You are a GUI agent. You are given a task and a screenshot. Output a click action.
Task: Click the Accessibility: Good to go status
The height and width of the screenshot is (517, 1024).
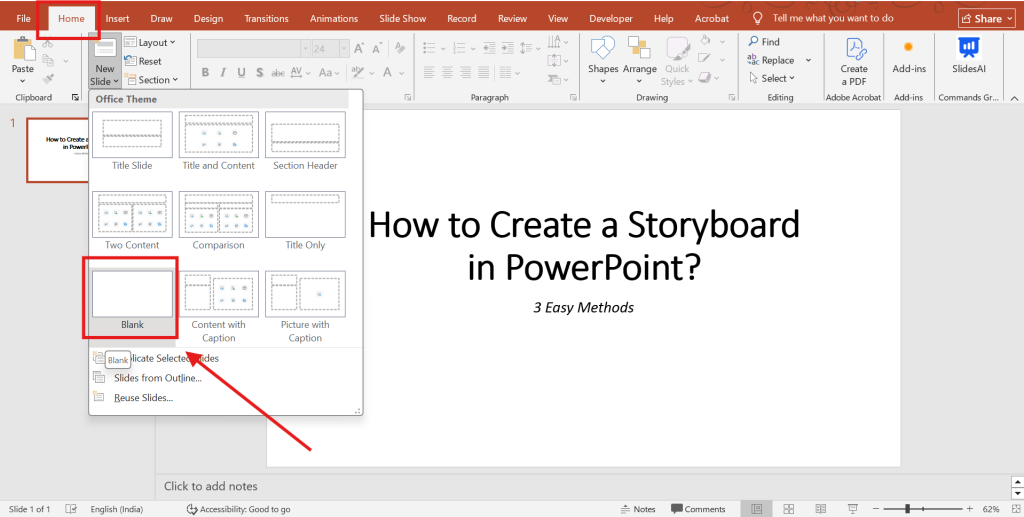(238, 509)
